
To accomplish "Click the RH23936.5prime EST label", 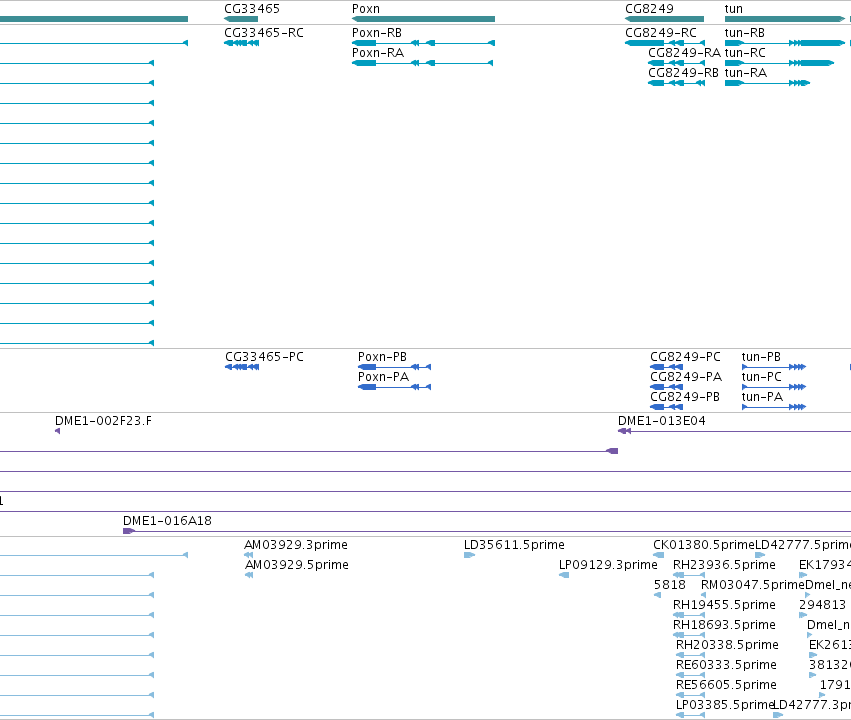I will pos(724,564).
